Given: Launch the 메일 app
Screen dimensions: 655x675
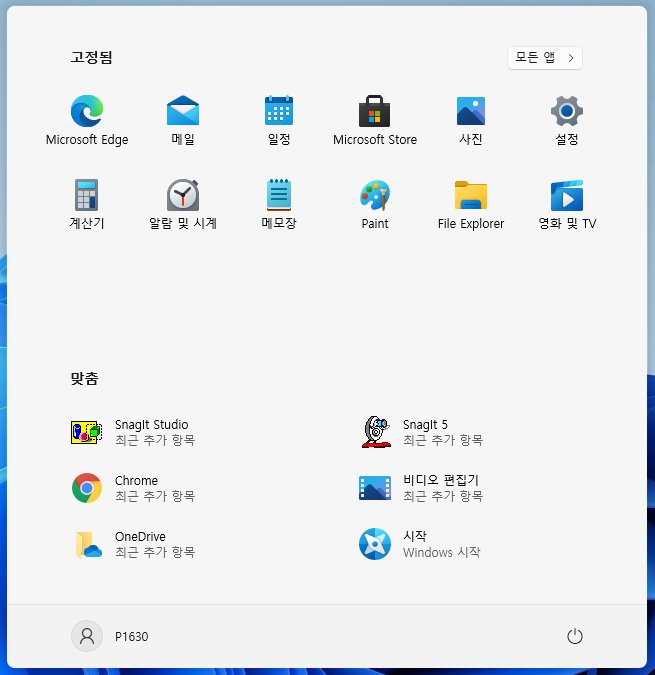Looking at the screenshot, I should pyautogui.click(x=183, y=121).
